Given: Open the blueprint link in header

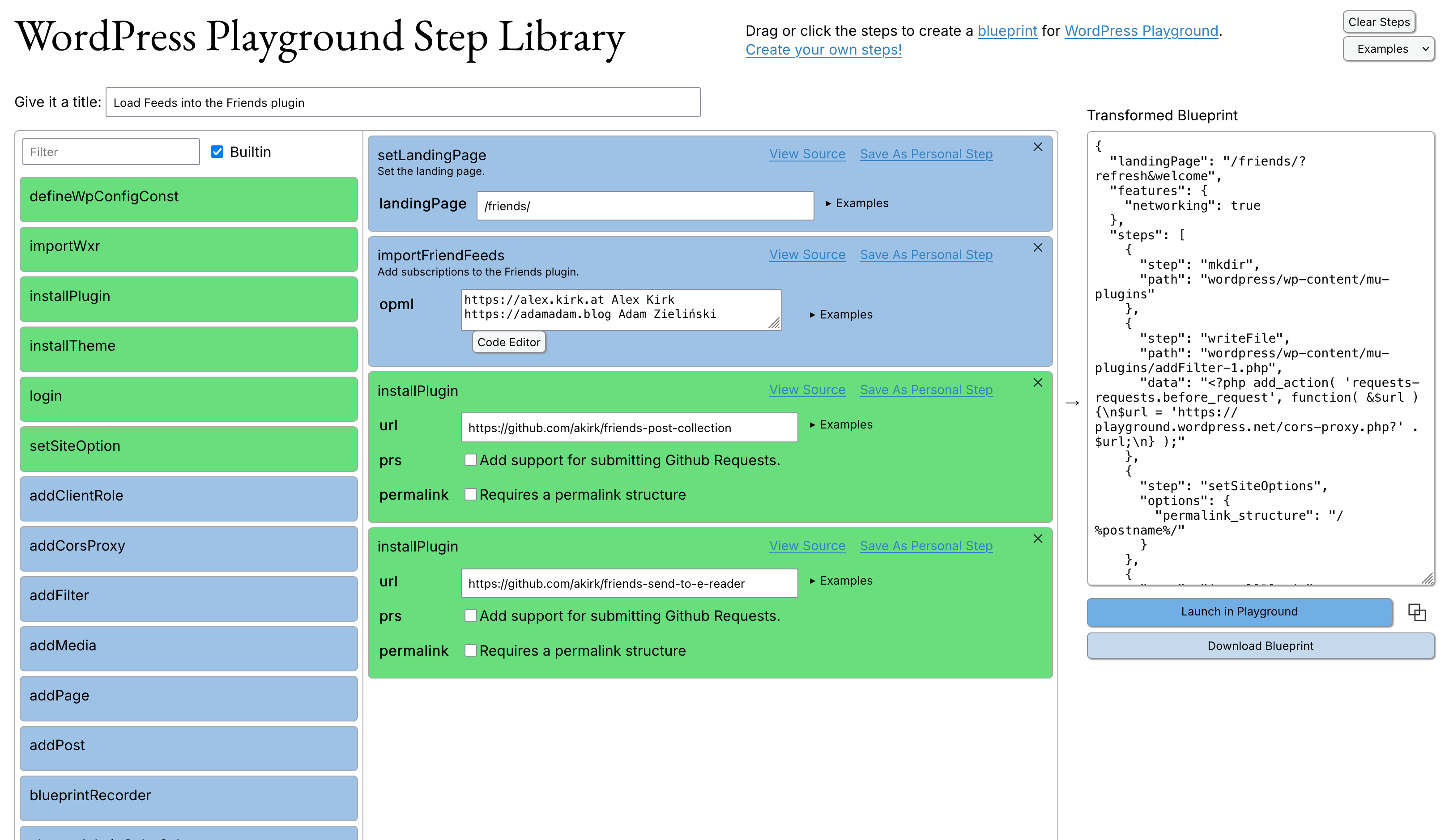Looking at the screenshot, I should (1007, 31).
